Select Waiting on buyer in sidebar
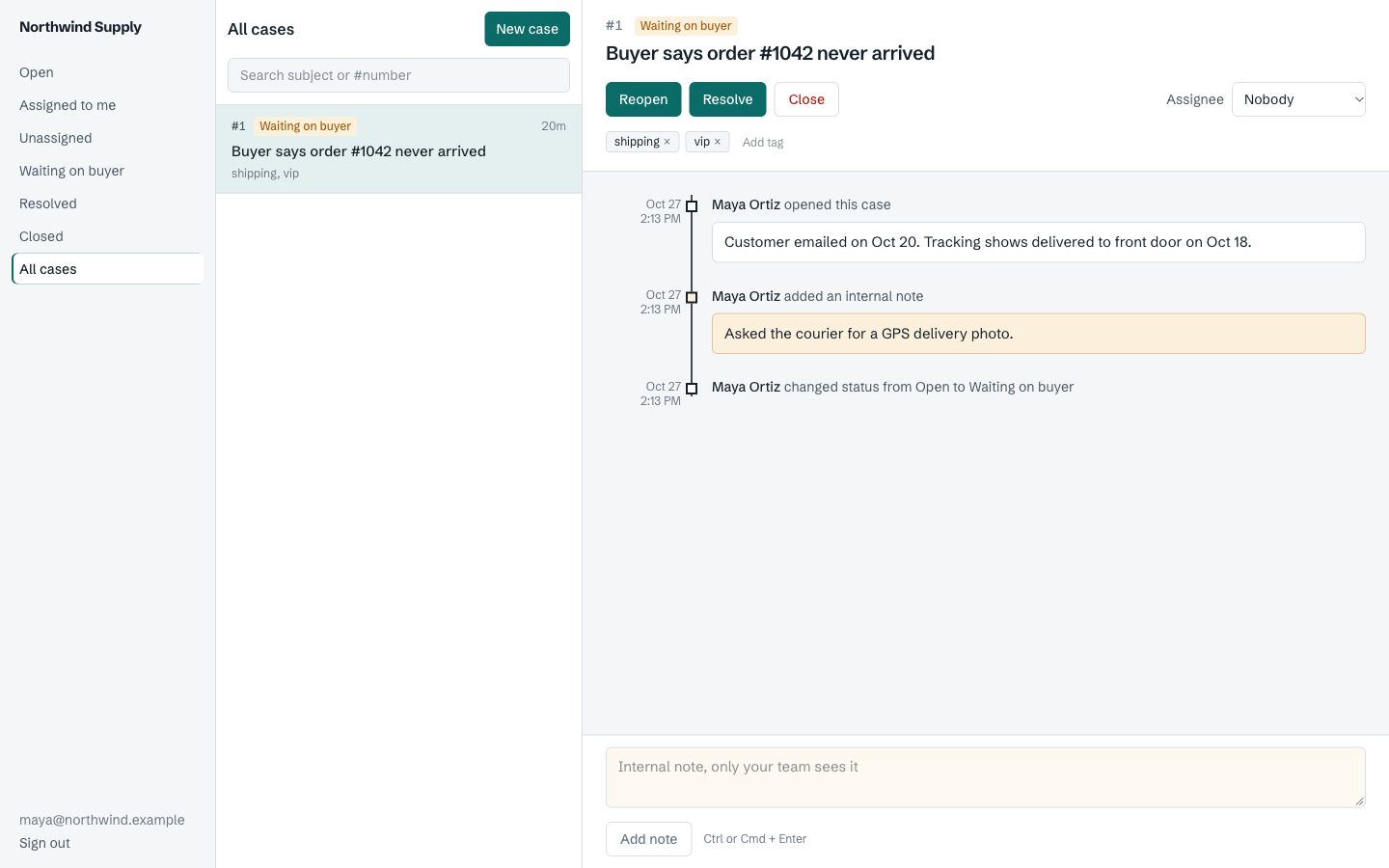Screen dimensions: 1389x868 (x=107, y=171)
